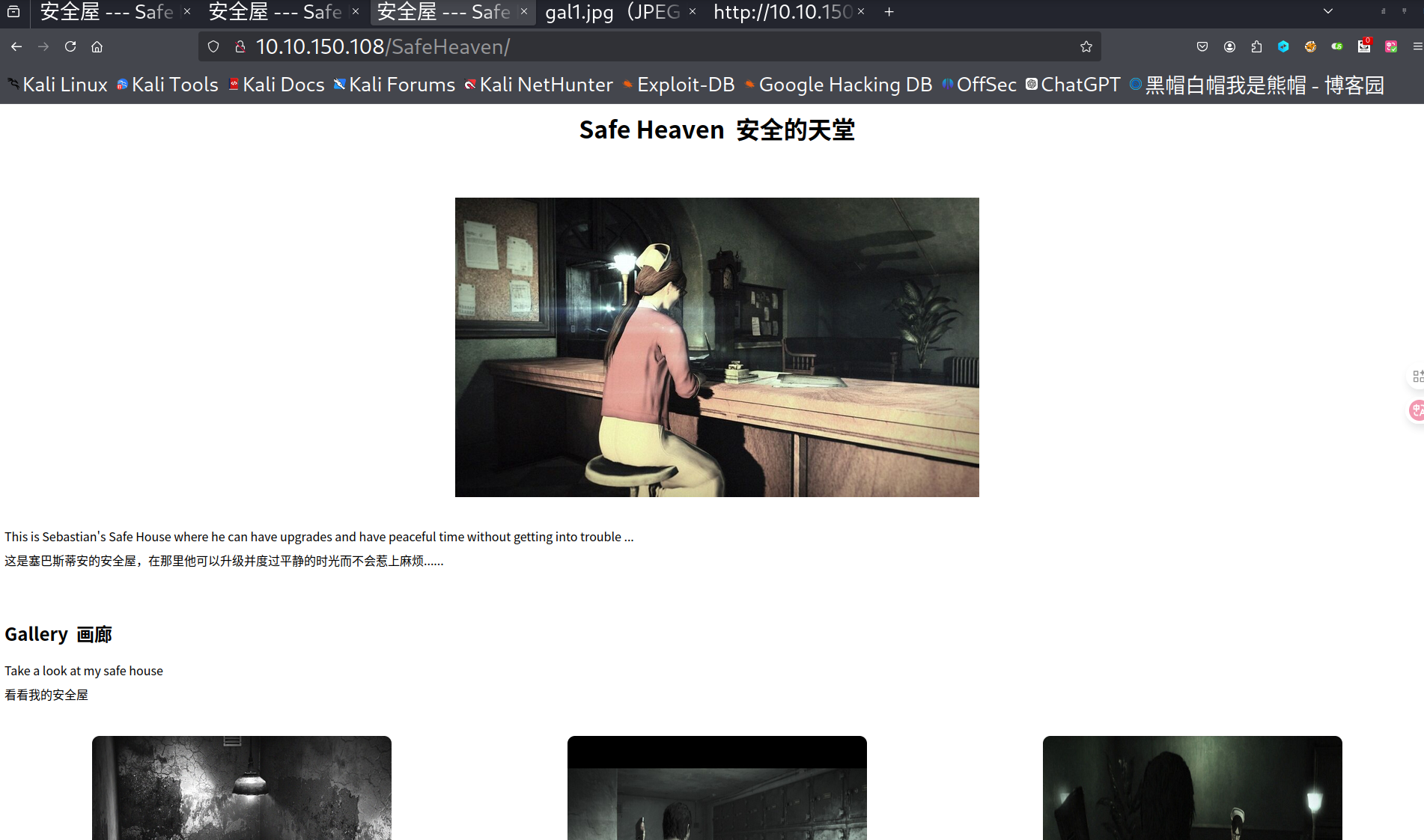
Task: Close the gal1.jpg tab
Action: [x=693, y=12]
